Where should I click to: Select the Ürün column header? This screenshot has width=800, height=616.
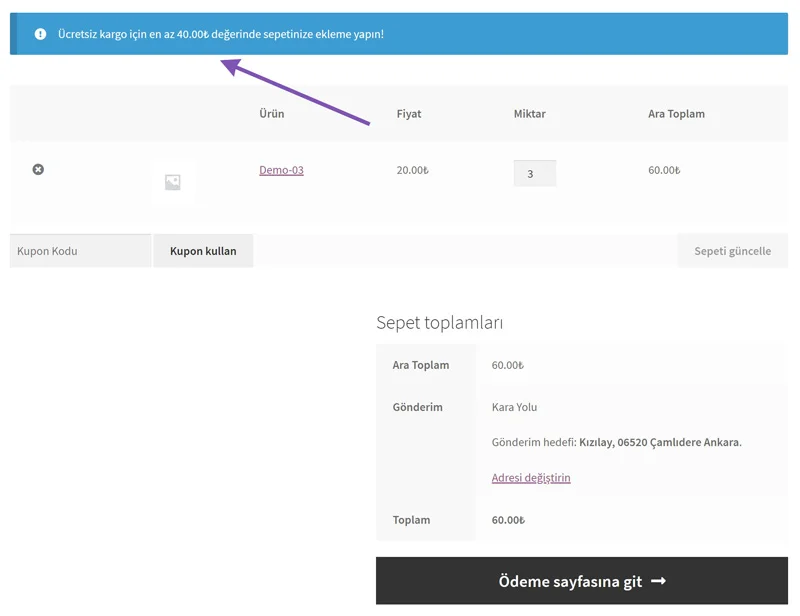[x=271, y=114]
